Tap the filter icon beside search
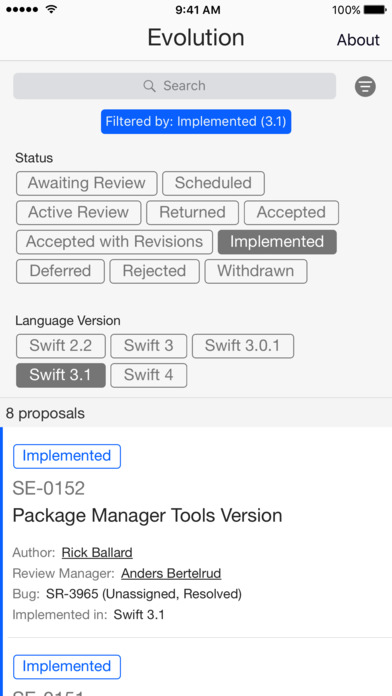The image size is (392, 696). pos(365,86)
